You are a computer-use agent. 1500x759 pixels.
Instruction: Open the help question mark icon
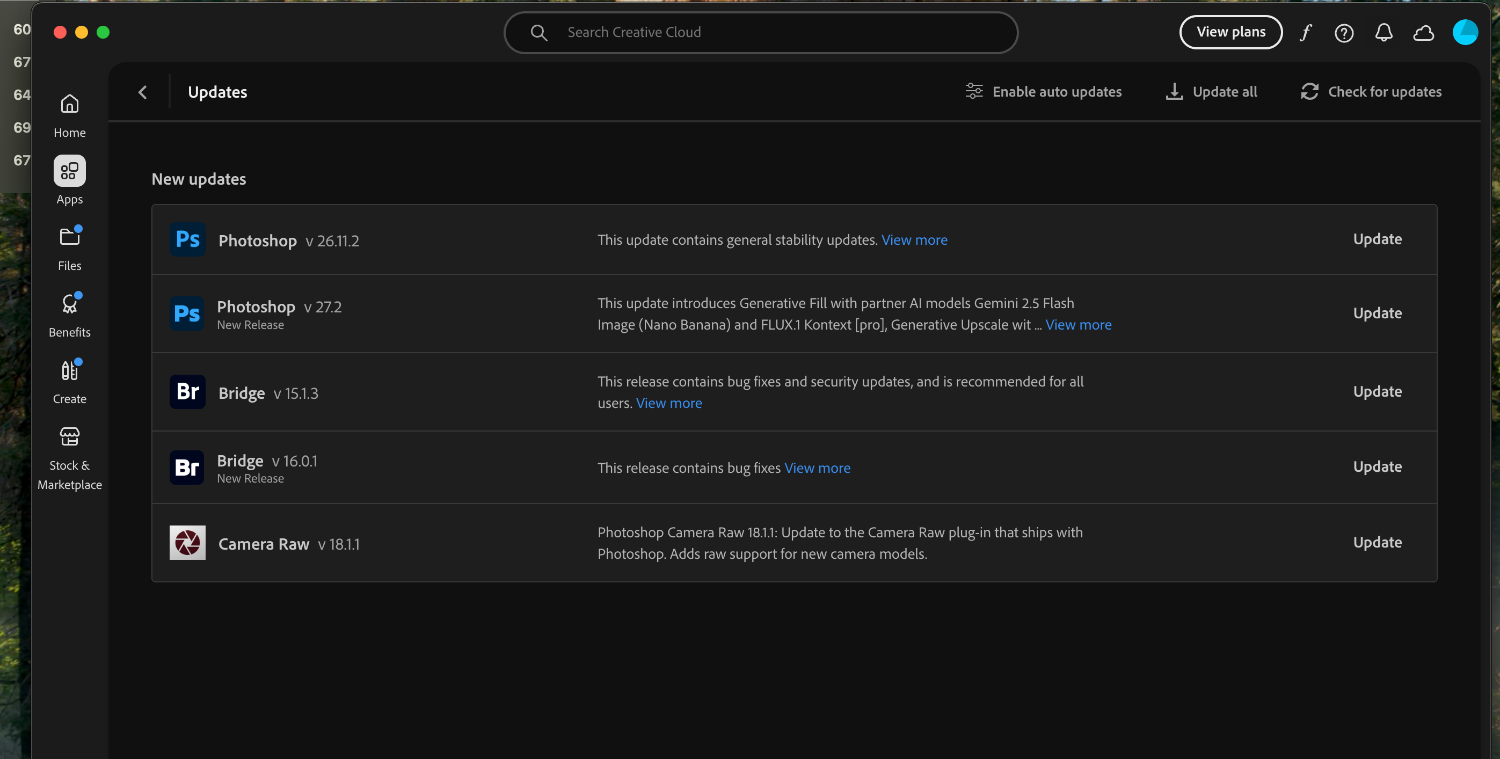click(1344, 33)
